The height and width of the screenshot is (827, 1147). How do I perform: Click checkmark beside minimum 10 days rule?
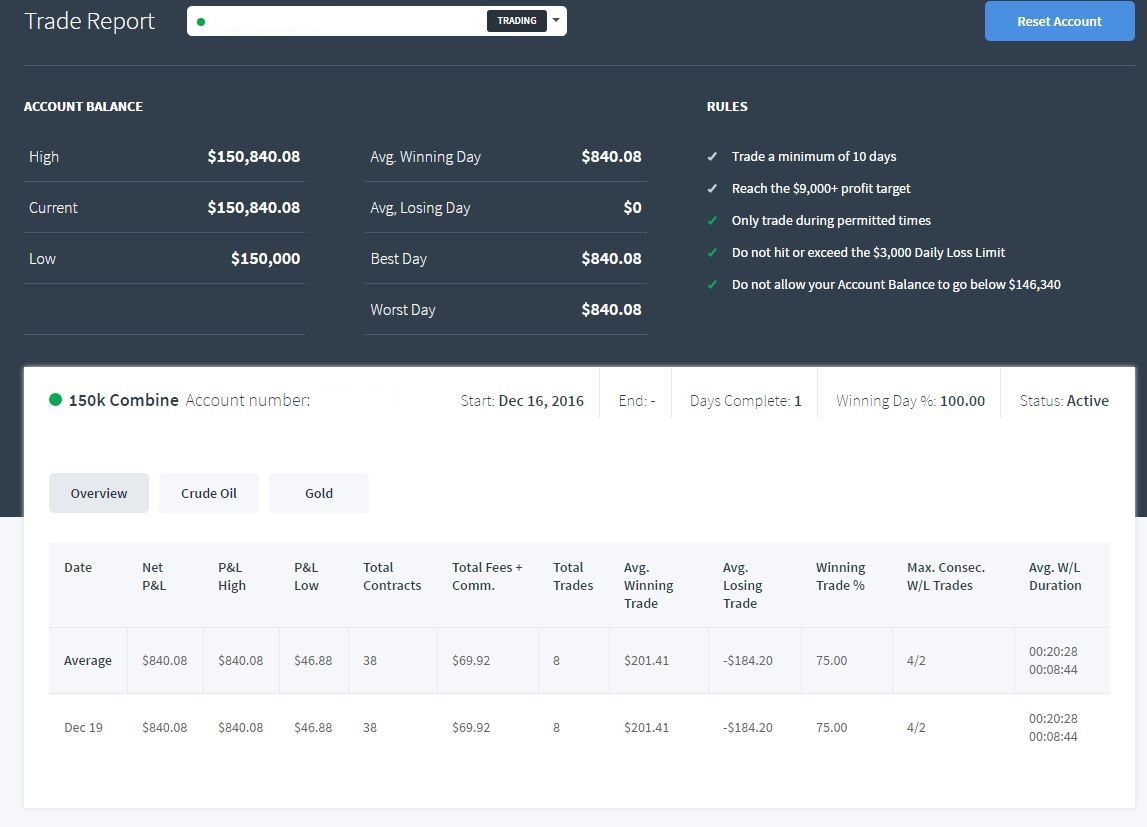(712, 156)
